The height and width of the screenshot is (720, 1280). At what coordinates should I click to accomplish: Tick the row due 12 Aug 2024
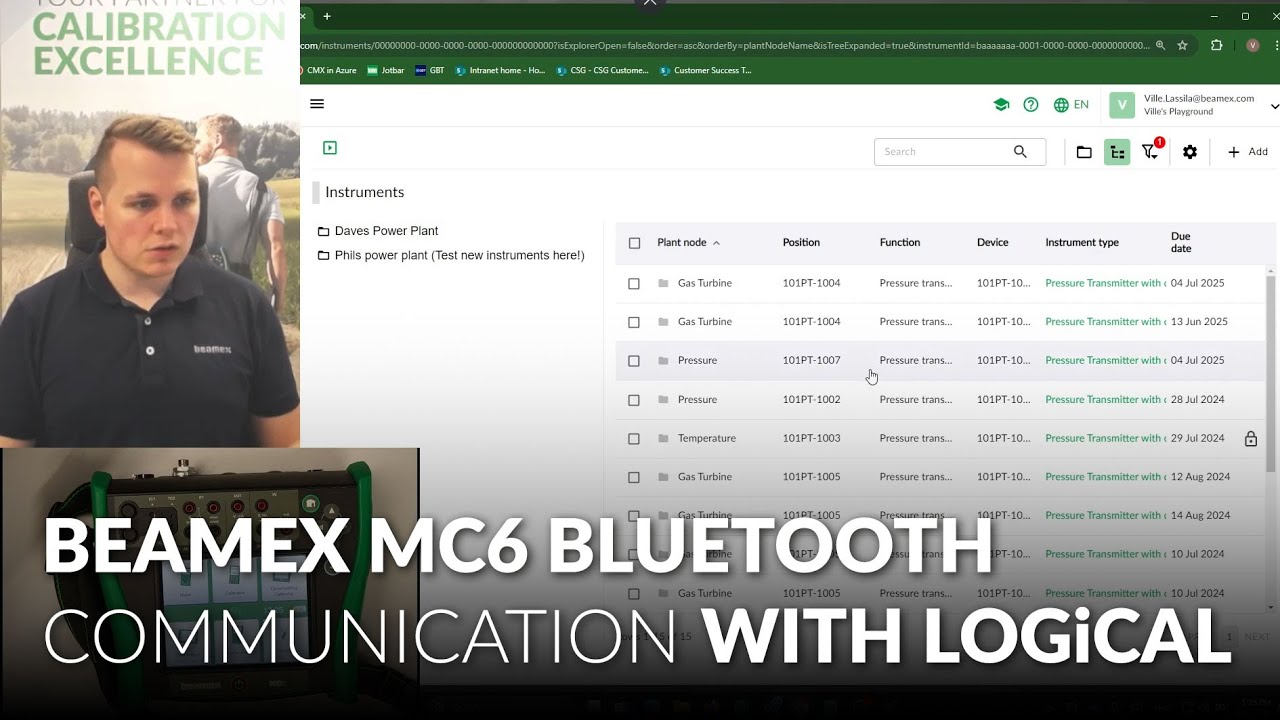click(x=634, y=477)
